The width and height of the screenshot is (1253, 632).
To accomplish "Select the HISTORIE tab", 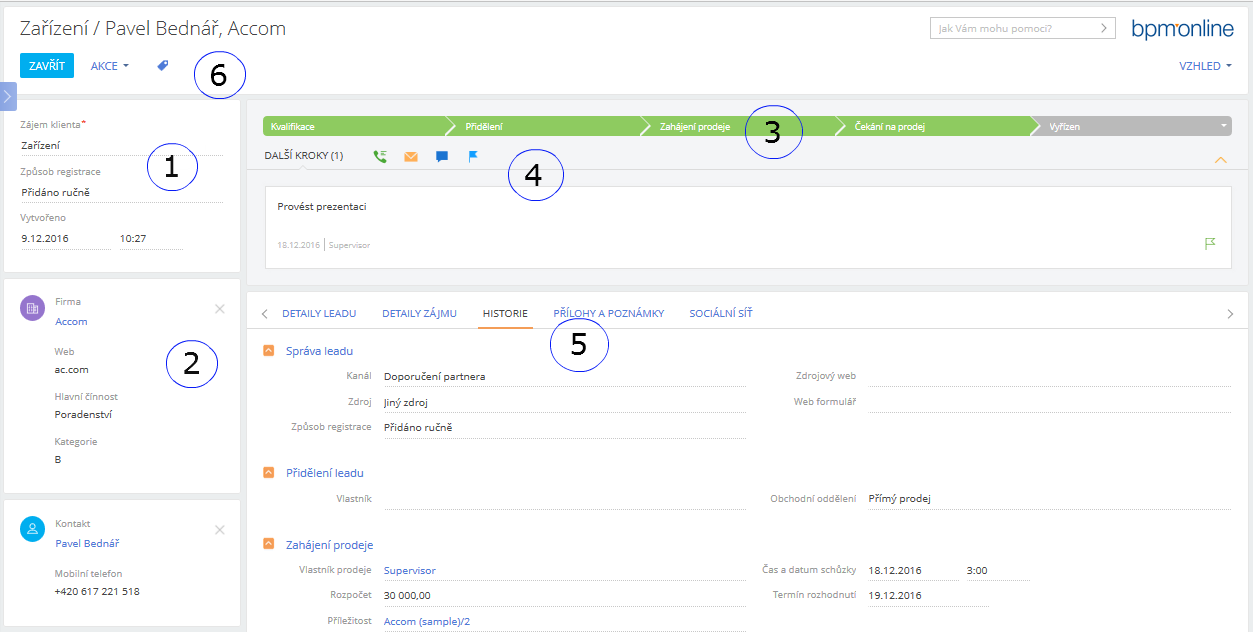I will 505,313.
